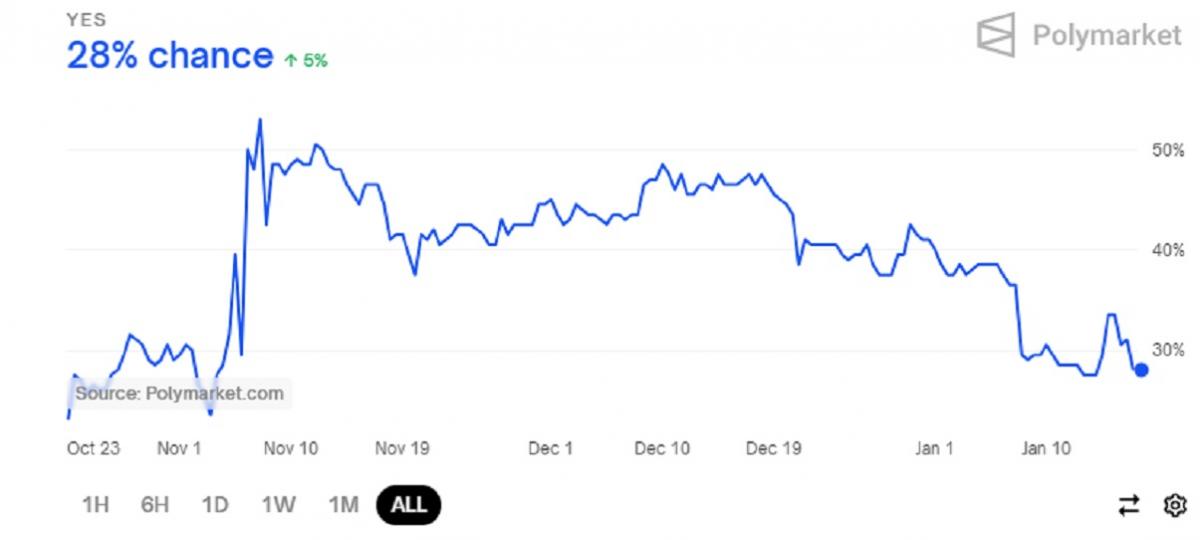Switch chart to 1W range
The image size is (1200, 540).
point(278,505)
